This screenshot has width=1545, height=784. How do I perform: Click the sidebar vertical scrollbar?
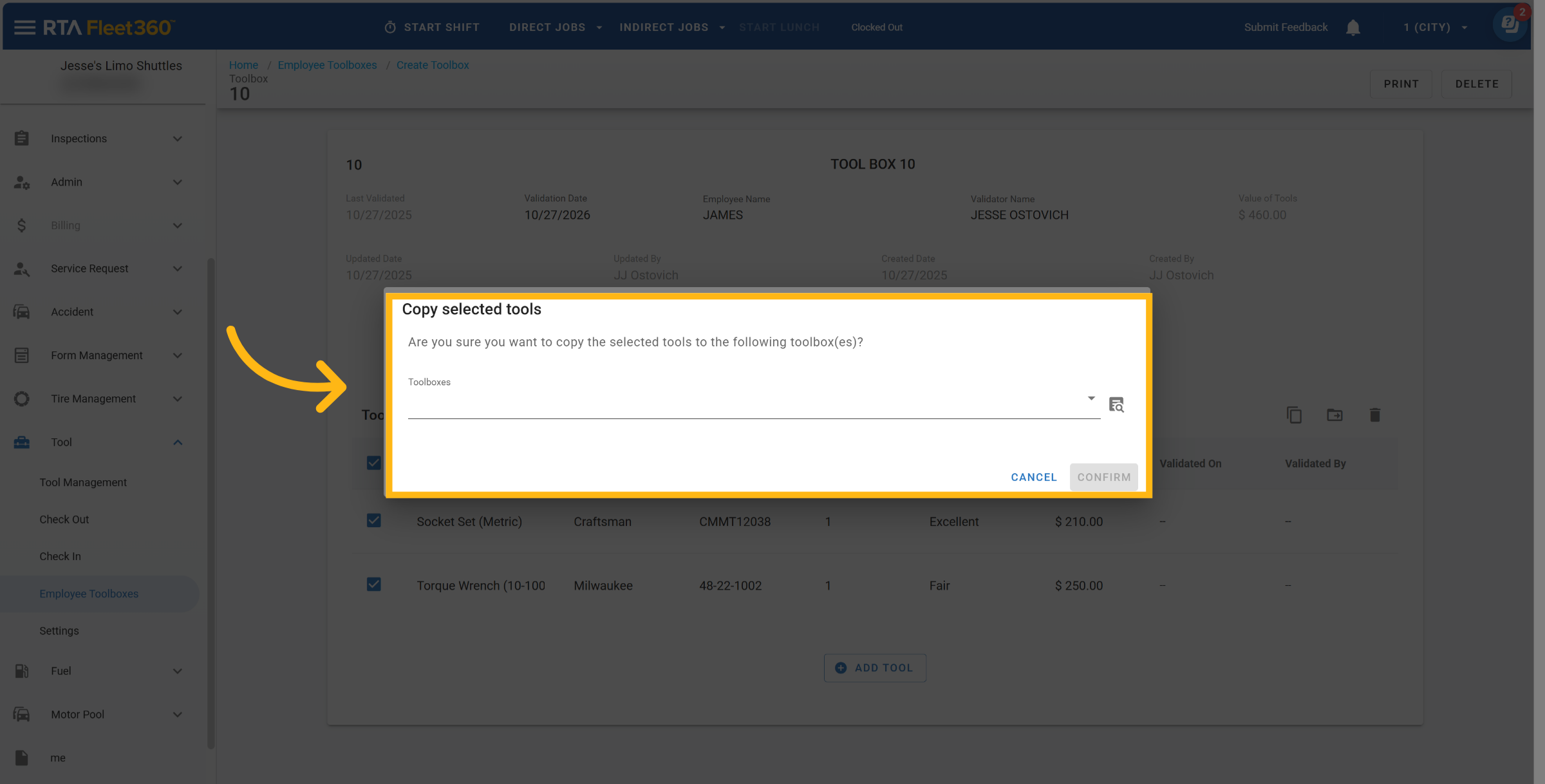click(211, 502)
